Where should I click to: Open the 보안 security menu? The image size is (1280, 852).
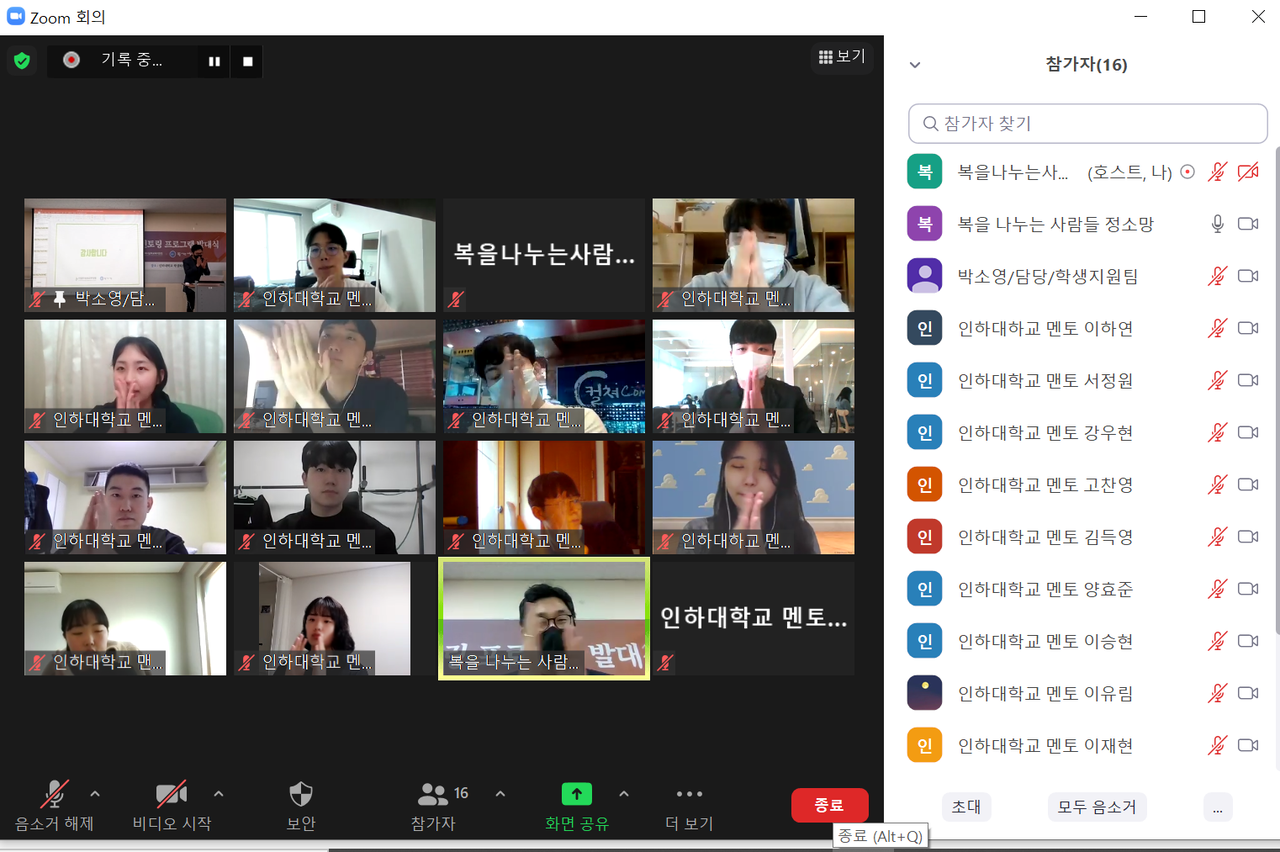pos(301,806)
